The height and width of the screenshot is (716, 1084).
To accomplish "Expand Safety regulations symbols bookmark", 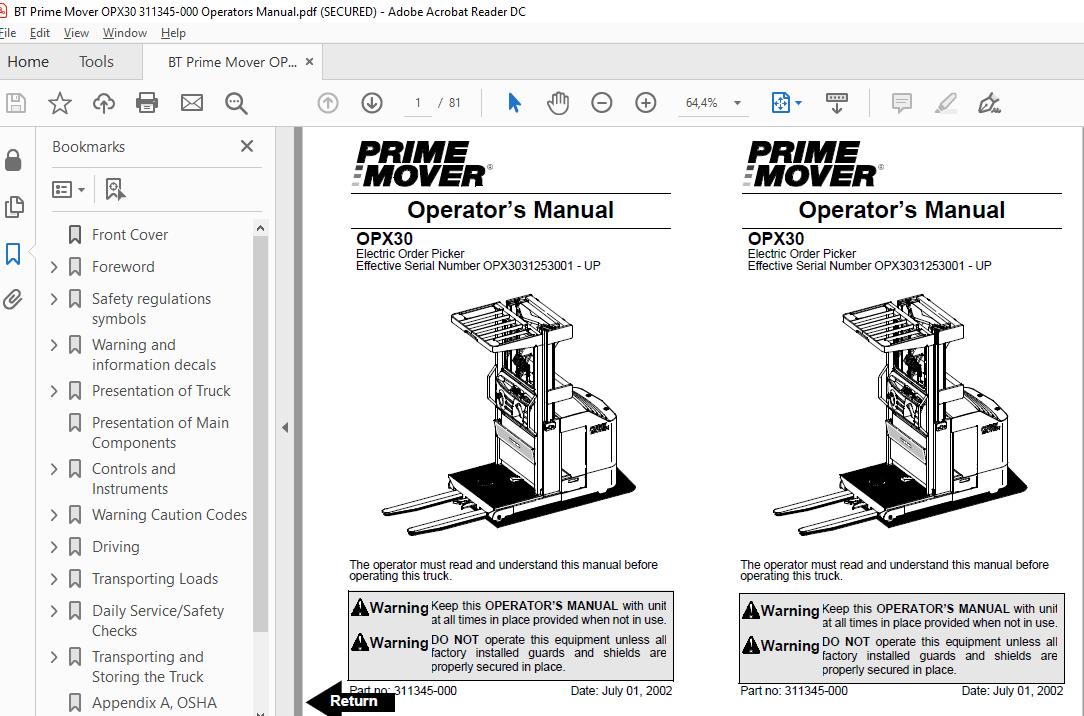I will click(54, 299).
